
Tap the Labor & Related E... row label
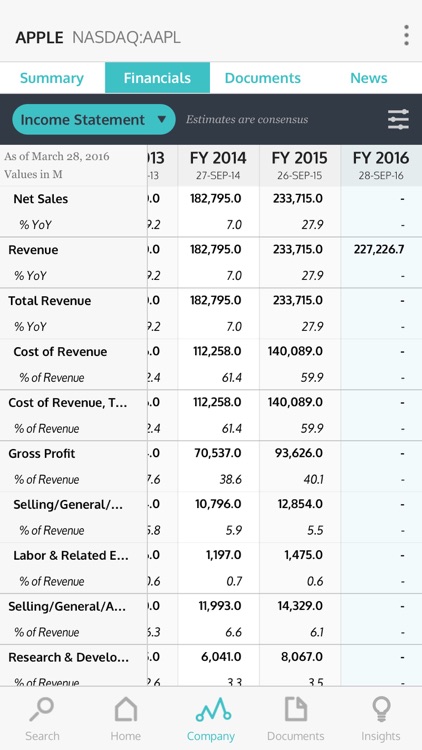70,556
